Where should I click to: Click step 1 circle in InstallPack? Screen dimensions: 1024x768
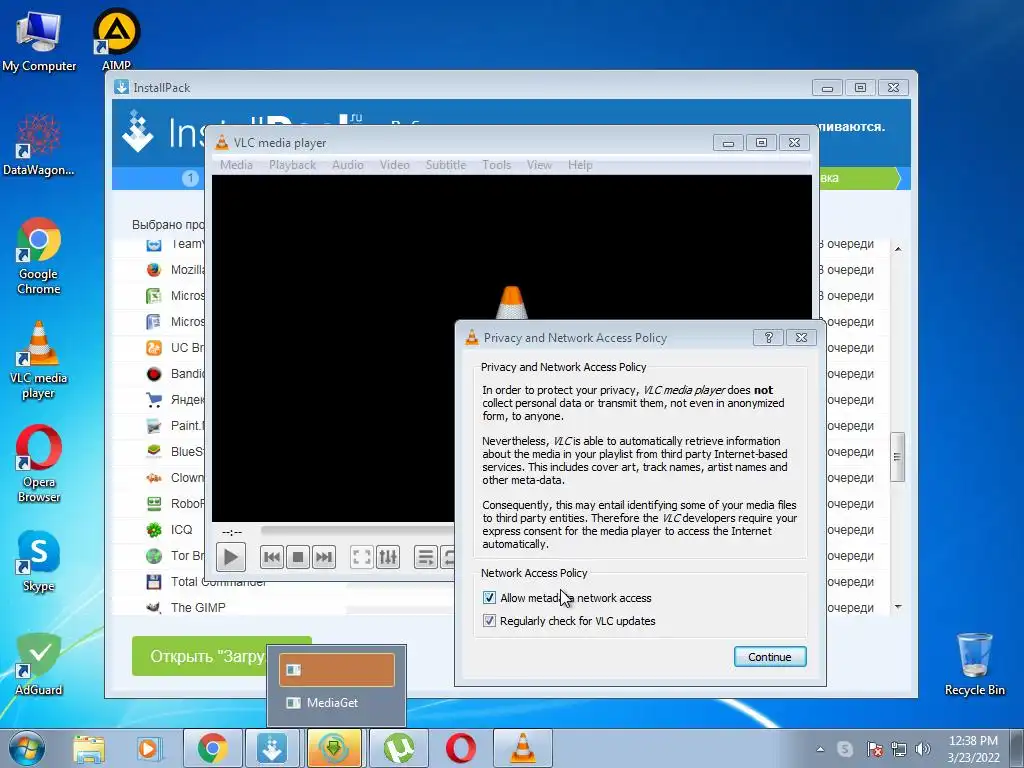(x=190, y=178)
